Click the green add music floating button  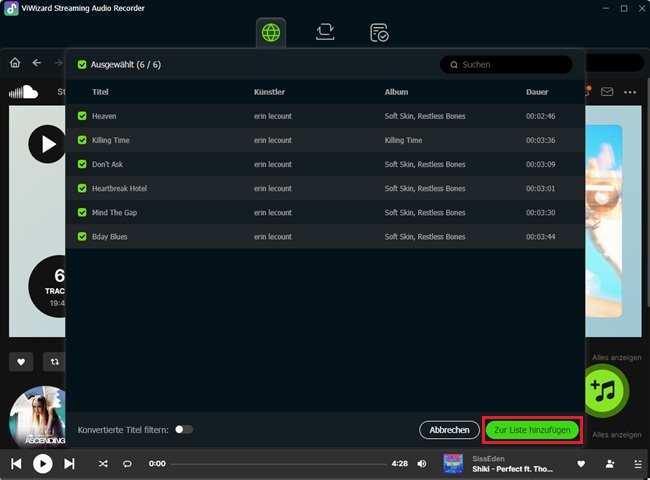point(605,390)
